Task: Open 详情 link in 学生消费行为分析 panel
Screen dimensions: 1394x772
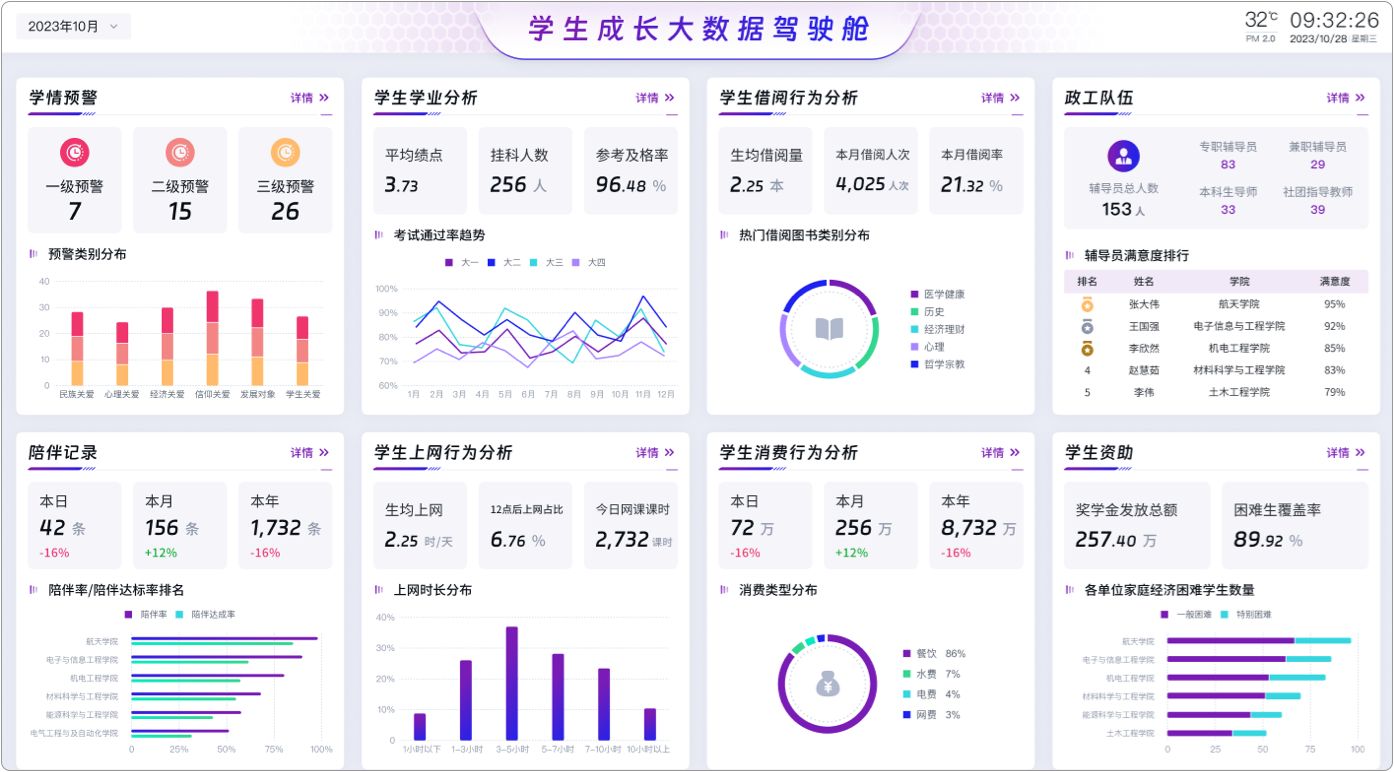Action: coord(1000,453)
